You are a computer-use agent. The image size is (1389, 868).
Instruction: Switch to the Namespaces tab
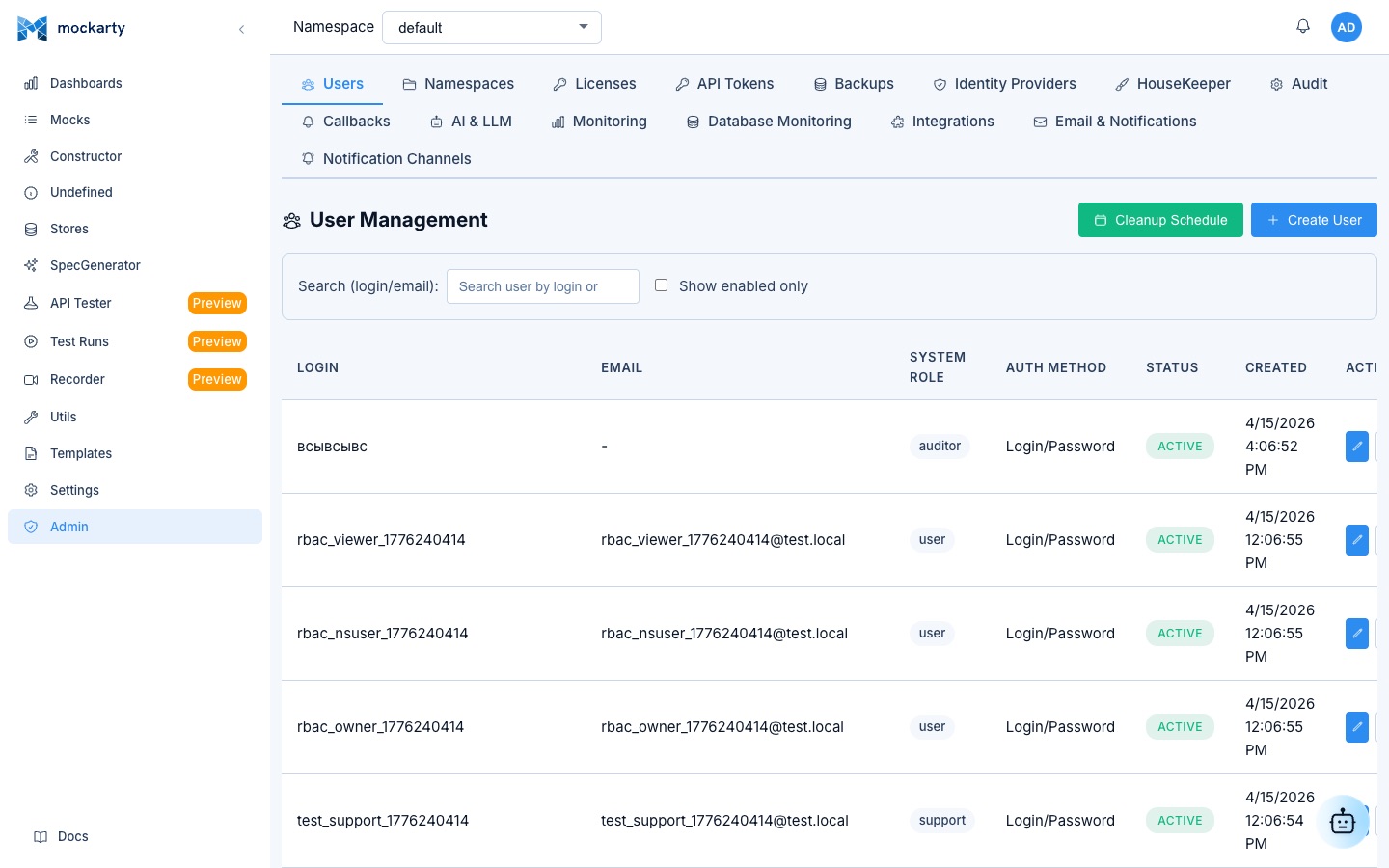coord(458,84)
